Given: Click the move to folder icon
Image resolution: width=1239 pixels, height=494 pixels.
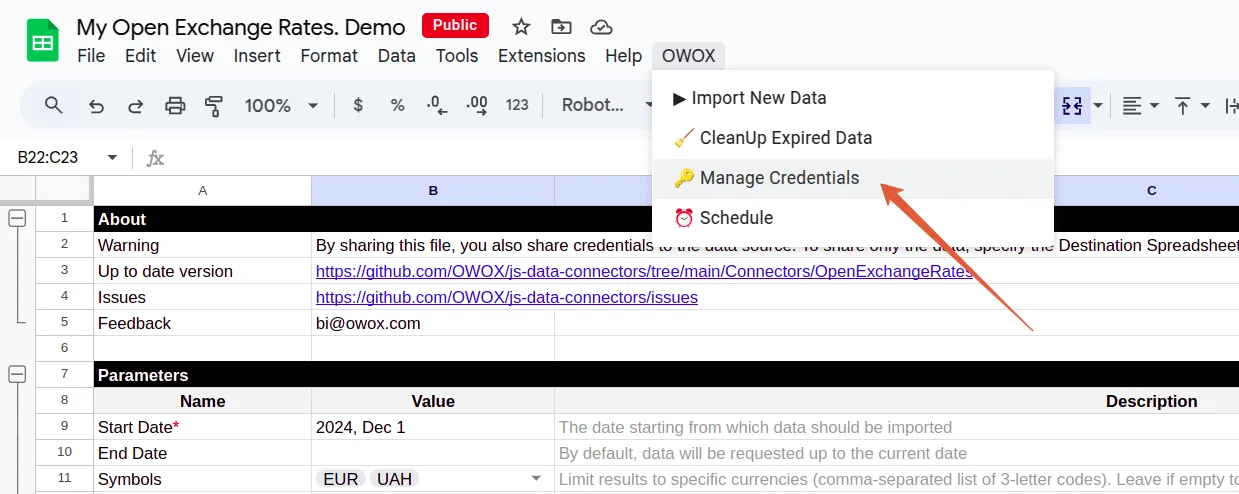Looking at the screenshot, I should point(561,27).
